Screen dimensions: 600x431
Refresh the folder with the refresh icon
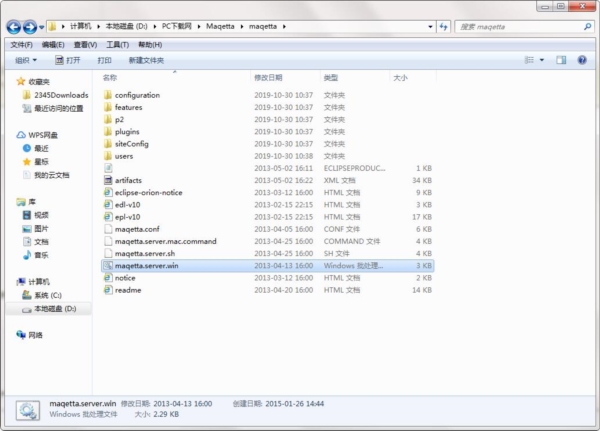point(443,27)
